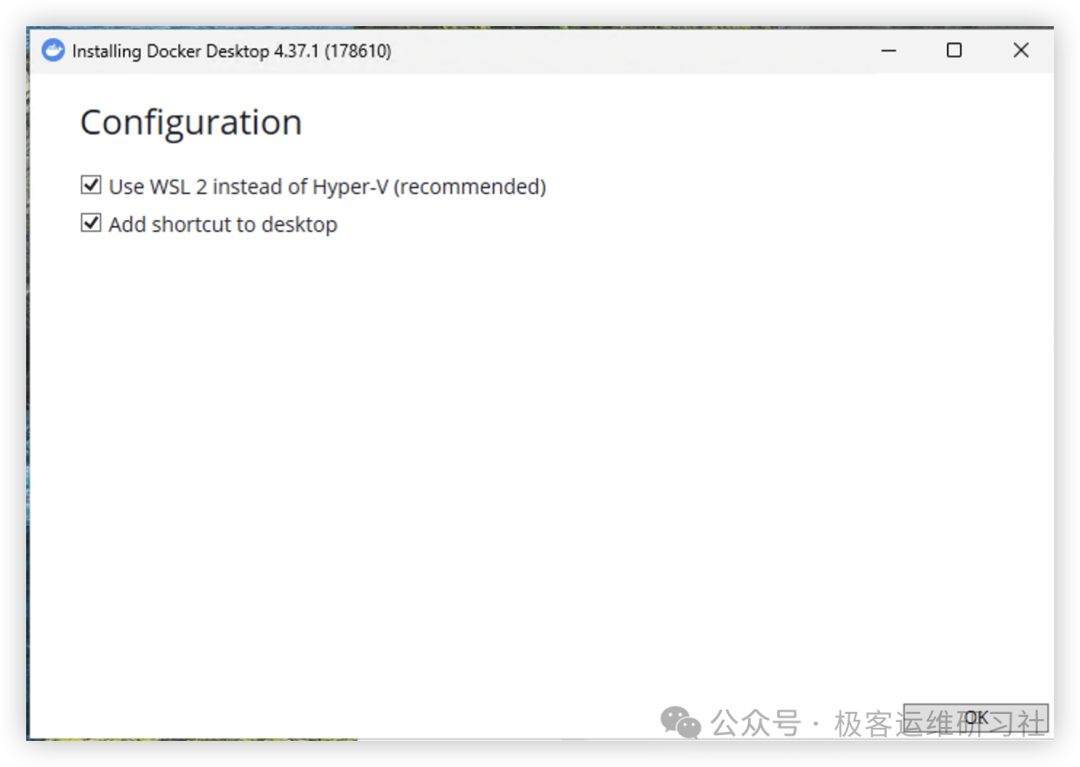Click the Configuration heading text

191,123
